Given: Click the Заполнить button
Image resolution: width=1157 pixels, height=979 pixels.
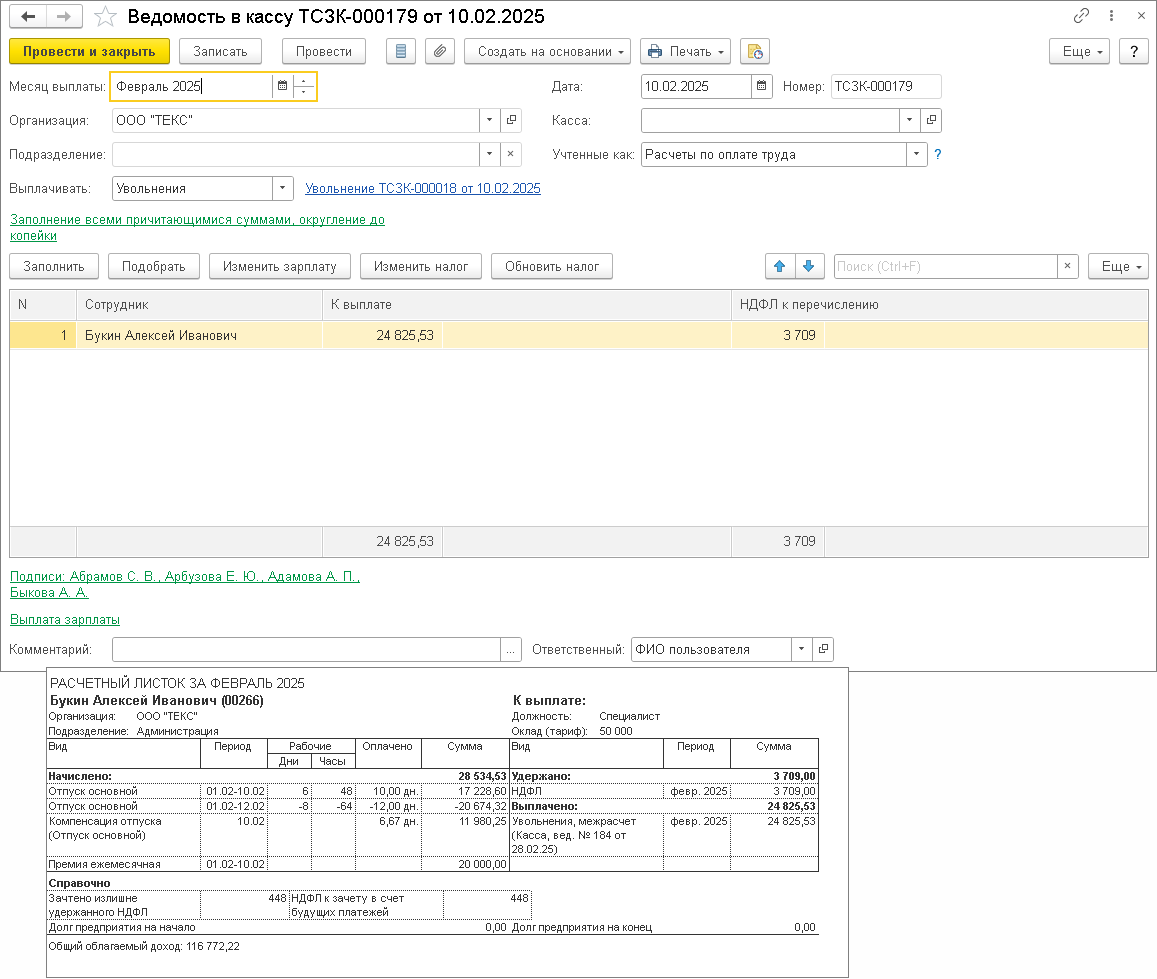Looking at the screenshot, I should pyautogui.click(x=54, y=266).
